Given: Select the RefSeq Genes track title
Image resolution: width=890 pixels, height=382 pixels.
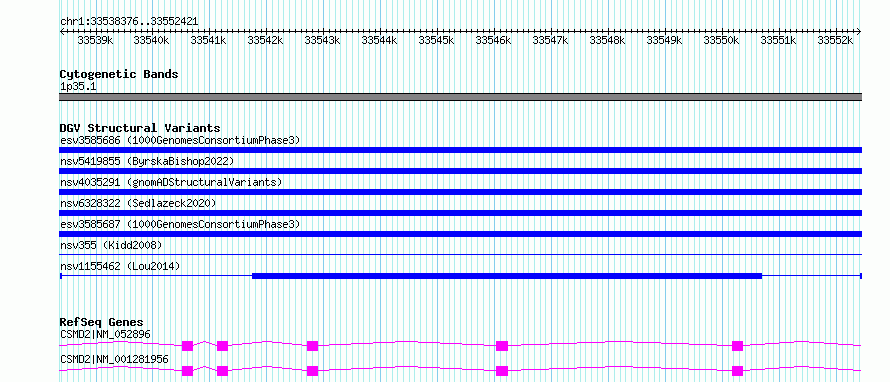Looking at the screenshot, I should 102,322.
